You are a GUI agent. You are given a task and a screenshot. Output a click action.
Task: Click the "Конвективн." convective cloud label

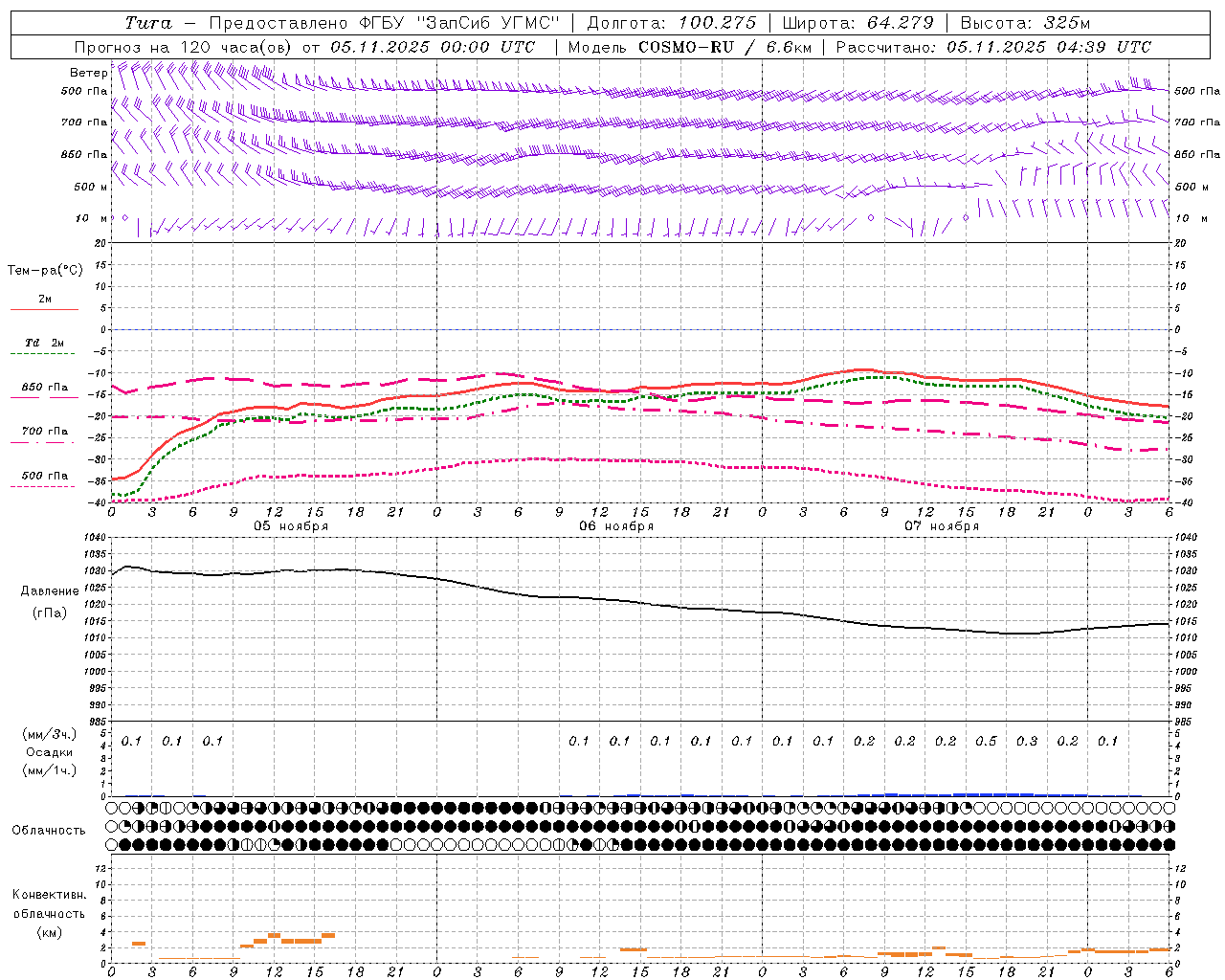click(49, 895)
